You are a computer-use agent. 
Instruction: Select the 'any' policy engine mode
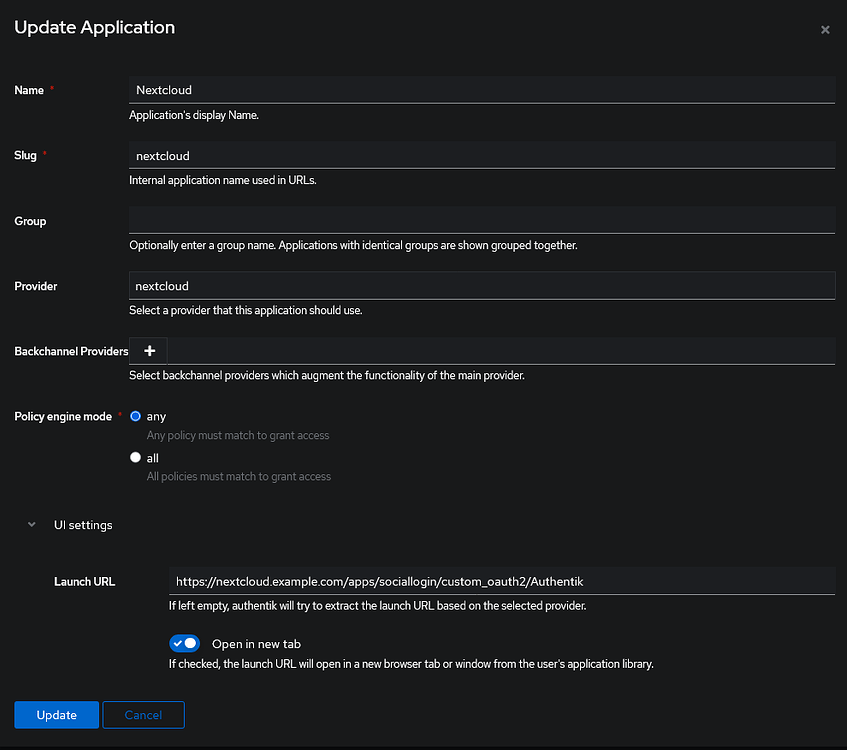tap(135, 416)
